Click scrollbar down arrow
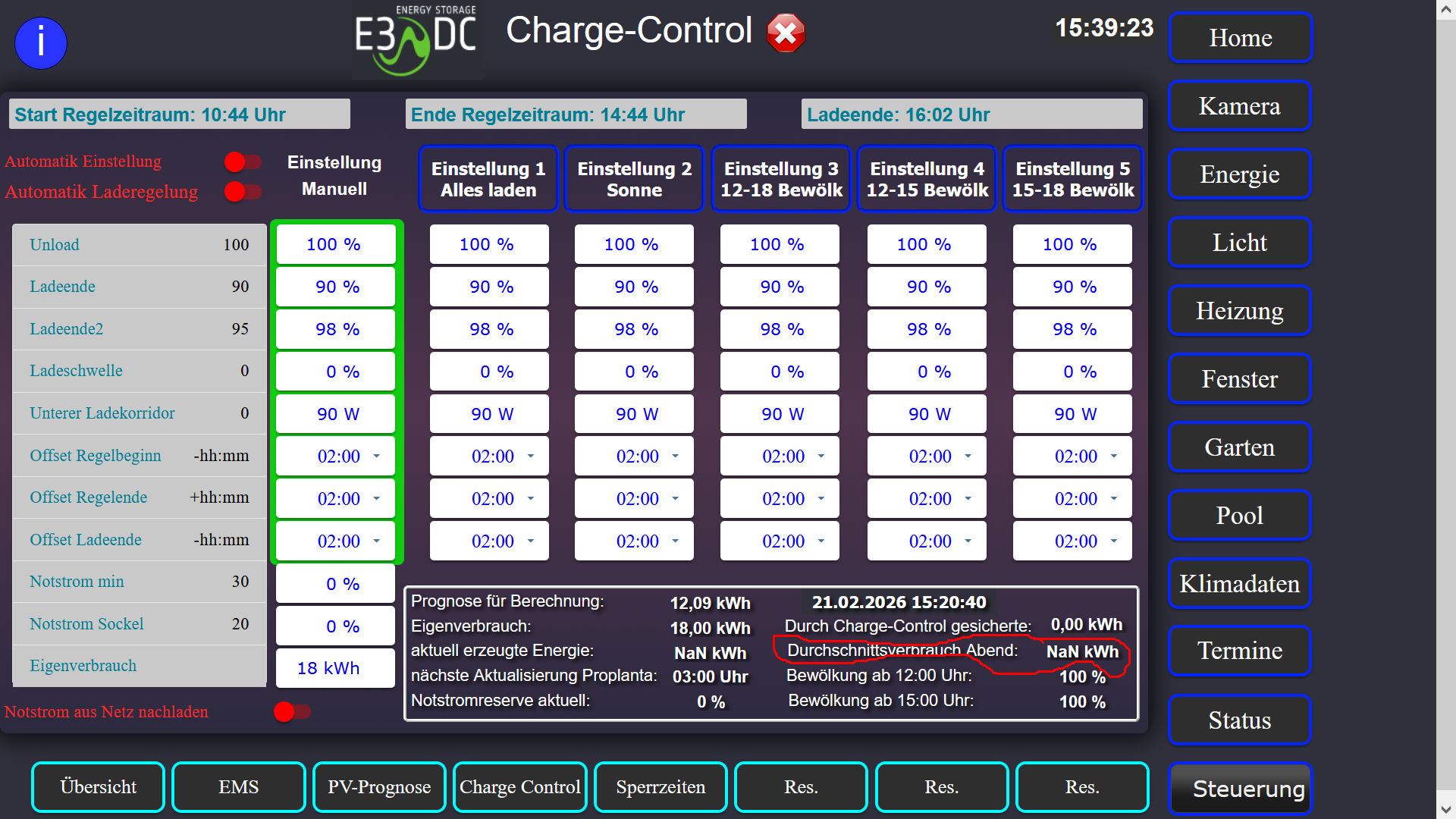1456x819 pixels. (x=1445, y=809)
